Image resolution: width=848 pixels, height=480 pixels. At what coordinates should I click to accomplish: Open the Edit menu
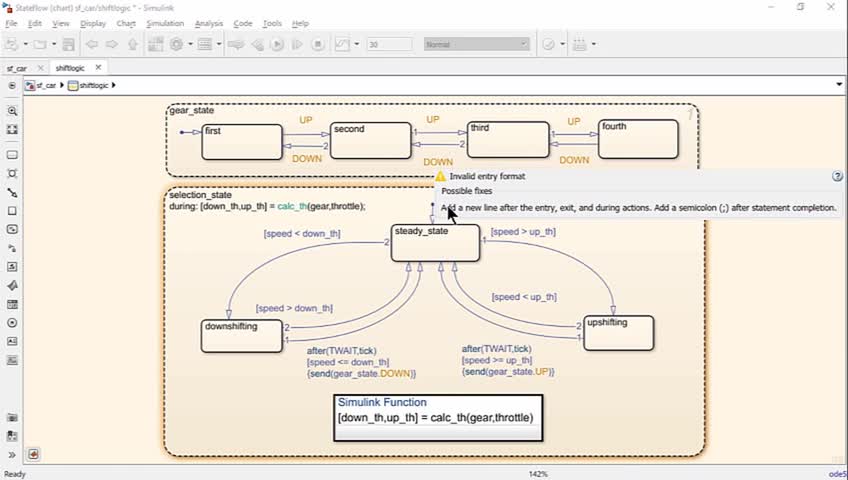tap(35, 23)
